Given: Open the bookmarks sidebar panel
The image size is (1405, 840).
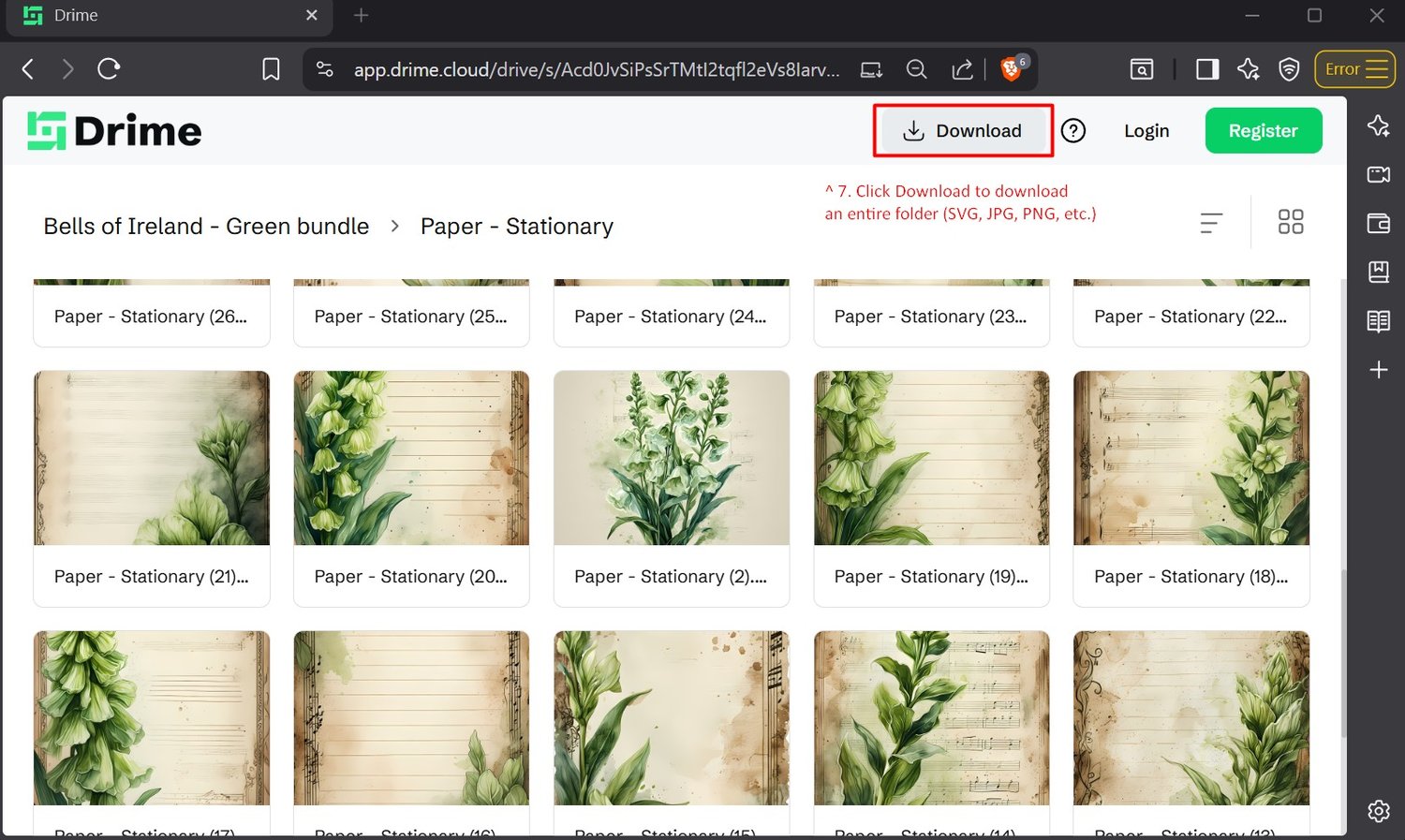Looking at the screenshot, I should coord(1378,272).
